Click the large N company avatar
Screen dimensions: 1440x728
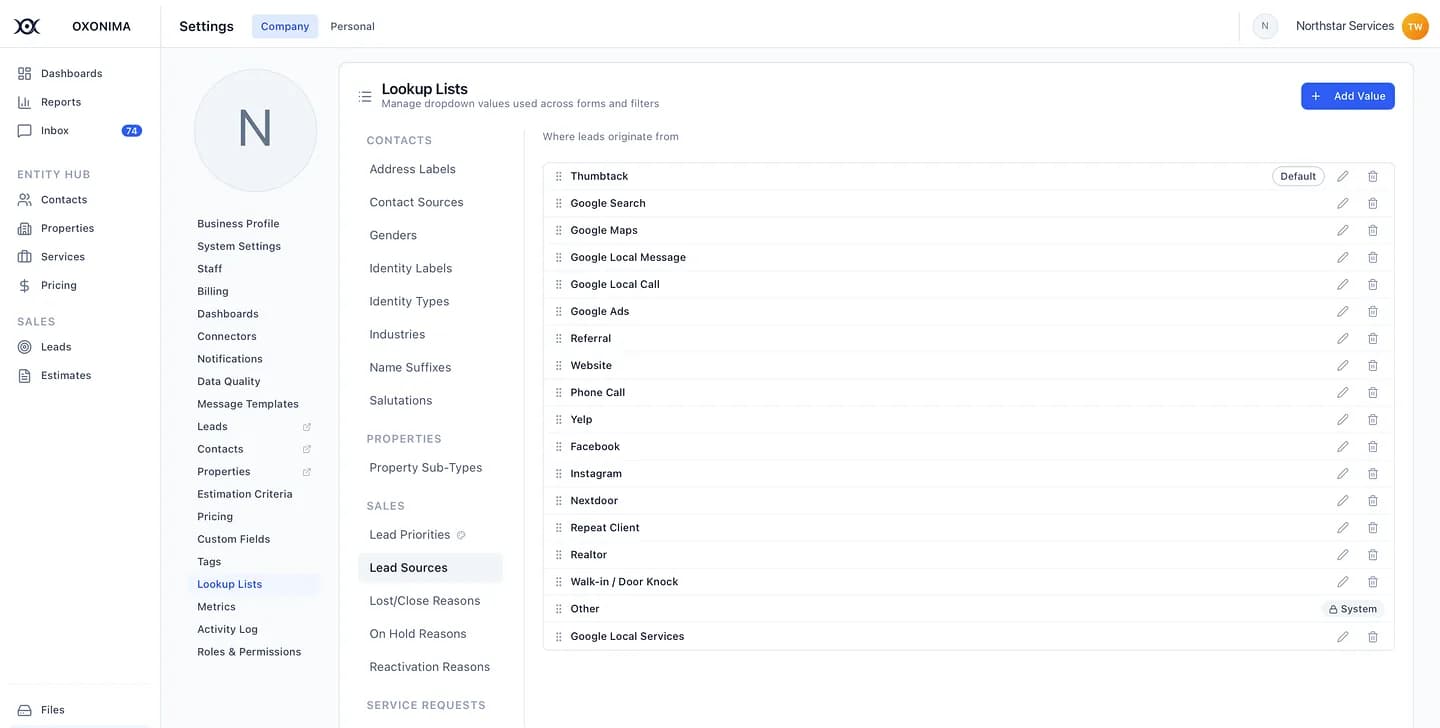[x=255, y=130]
